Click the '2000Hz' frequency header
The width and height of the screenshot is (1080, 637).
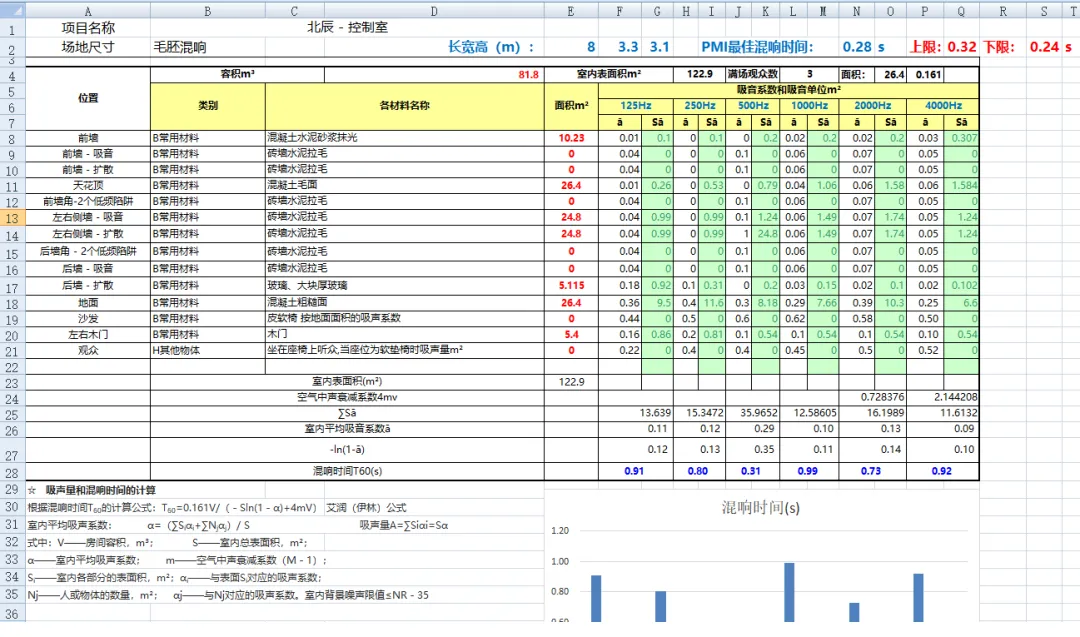coord(873,105)
